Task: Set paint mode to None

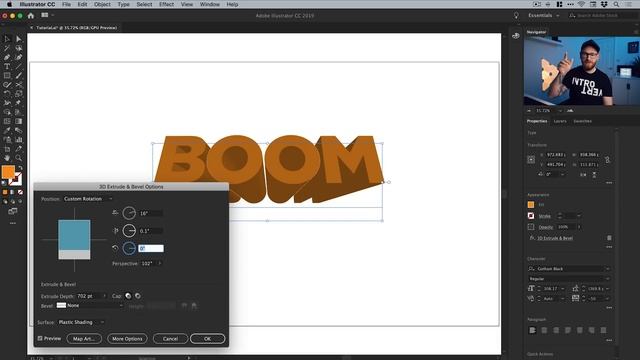Action: tap(20, 192)
